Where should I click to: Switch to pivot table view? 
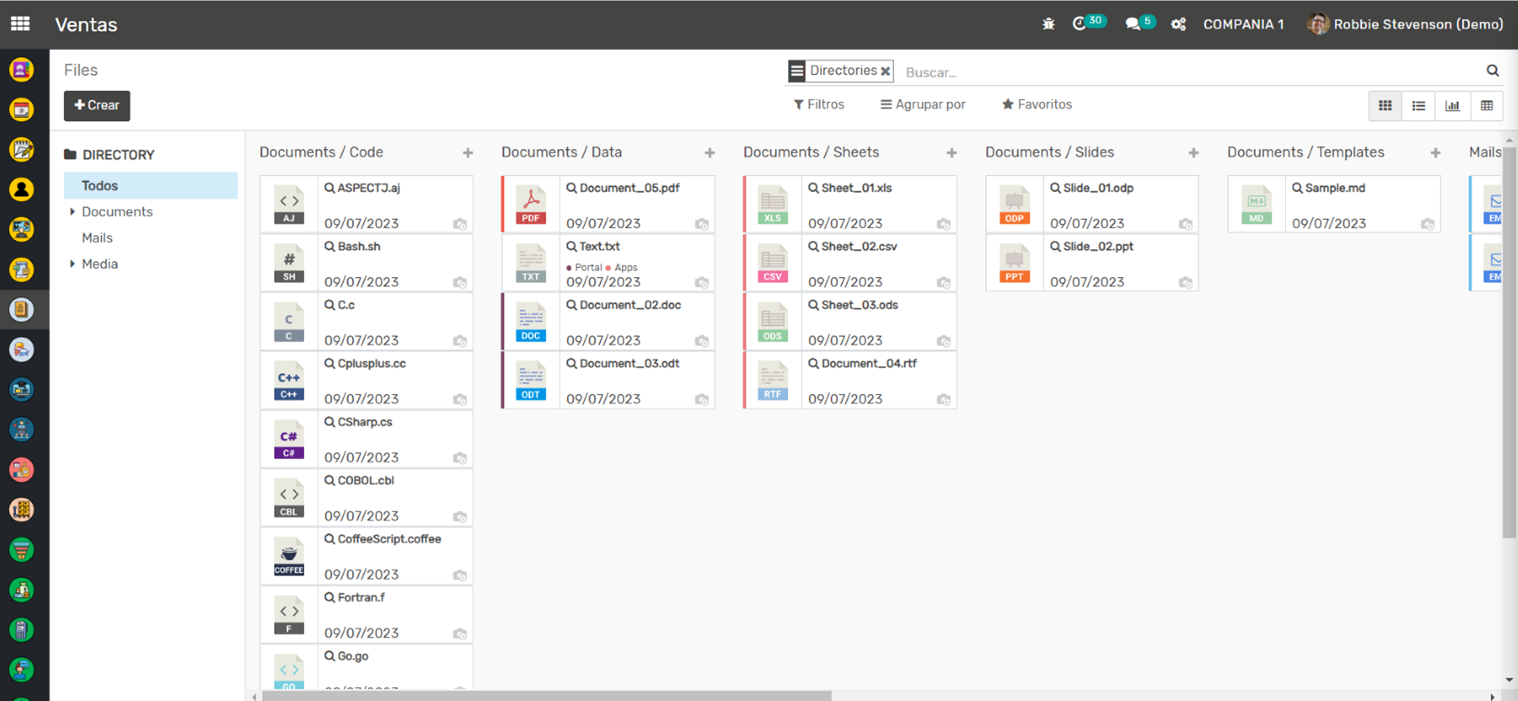[x=1486, y=106]
